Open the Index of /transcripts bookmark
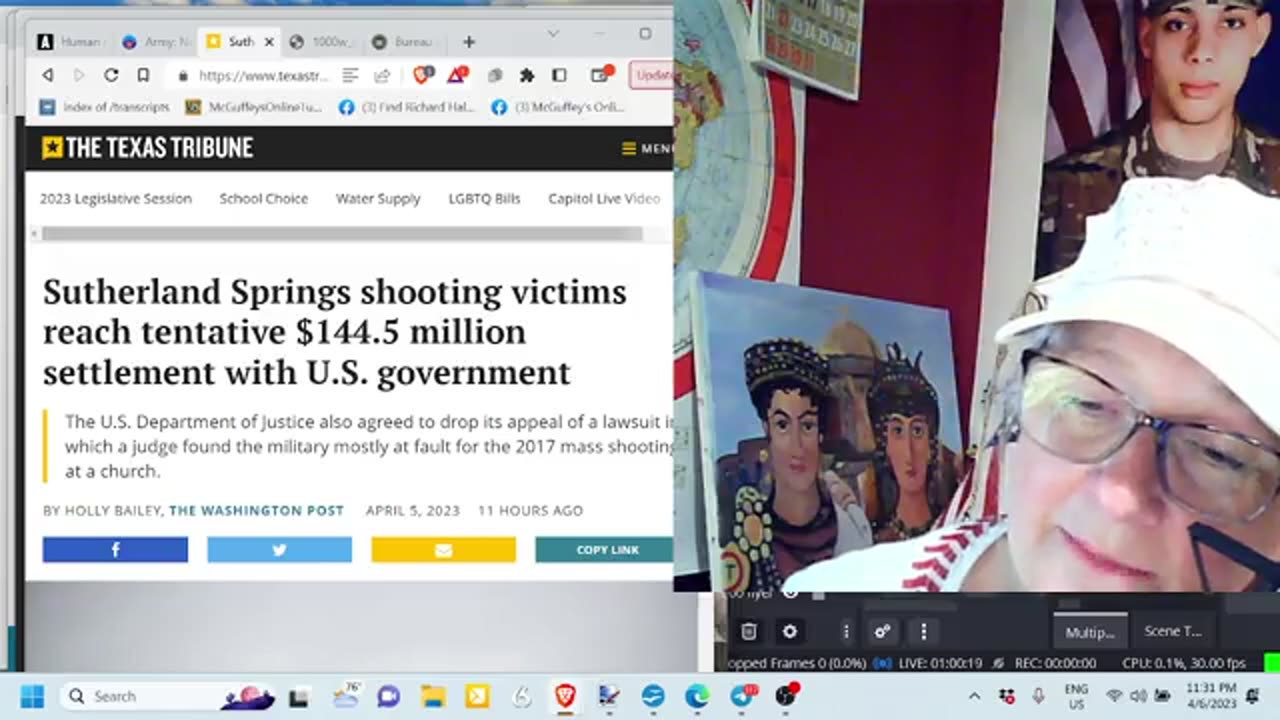1280x720 pixels. click(x=104, y=107)
